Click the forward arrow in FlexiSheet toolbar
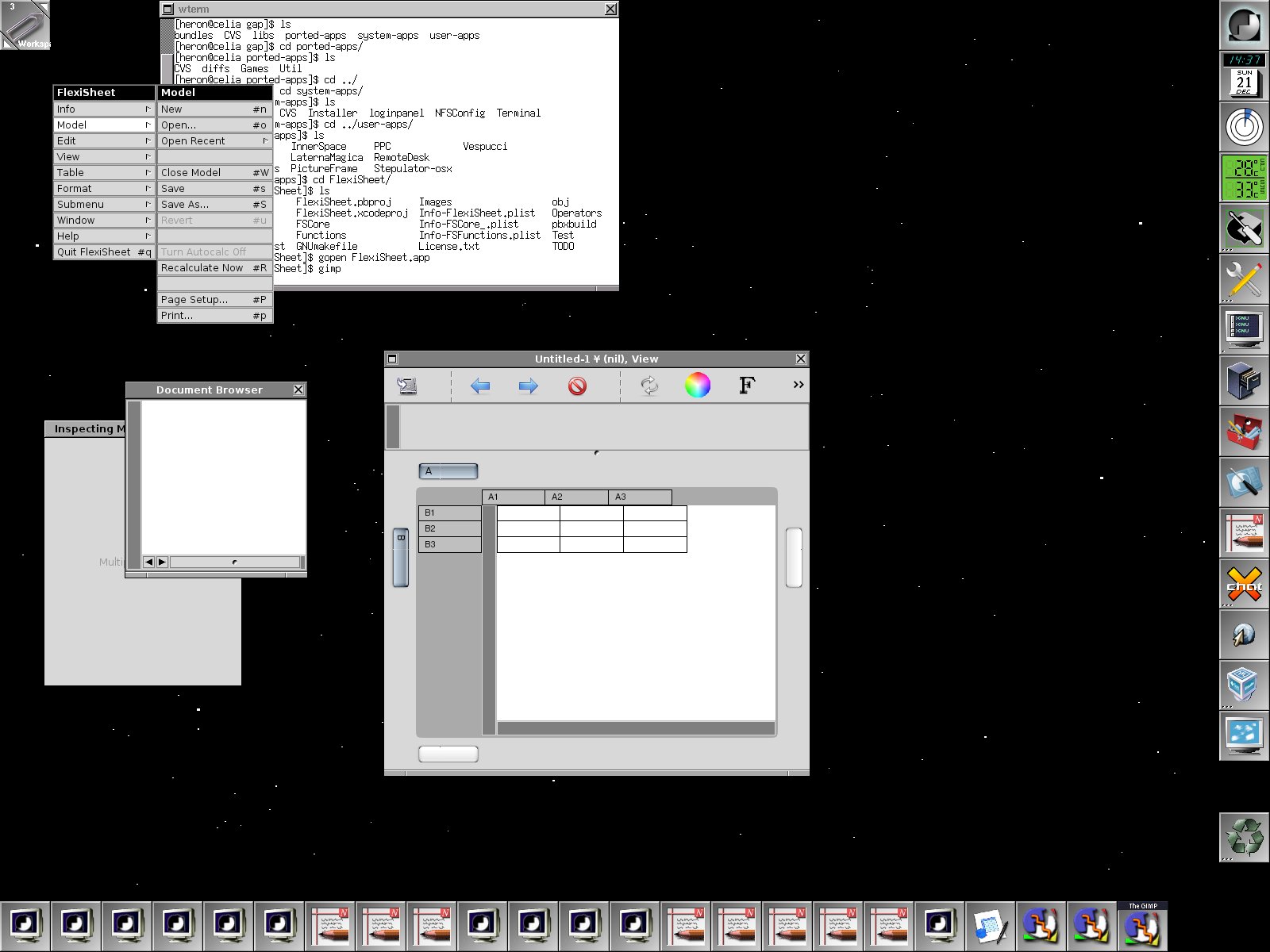Image resolution: width=1270 pixels, height=952 pixels. [528, 386]
